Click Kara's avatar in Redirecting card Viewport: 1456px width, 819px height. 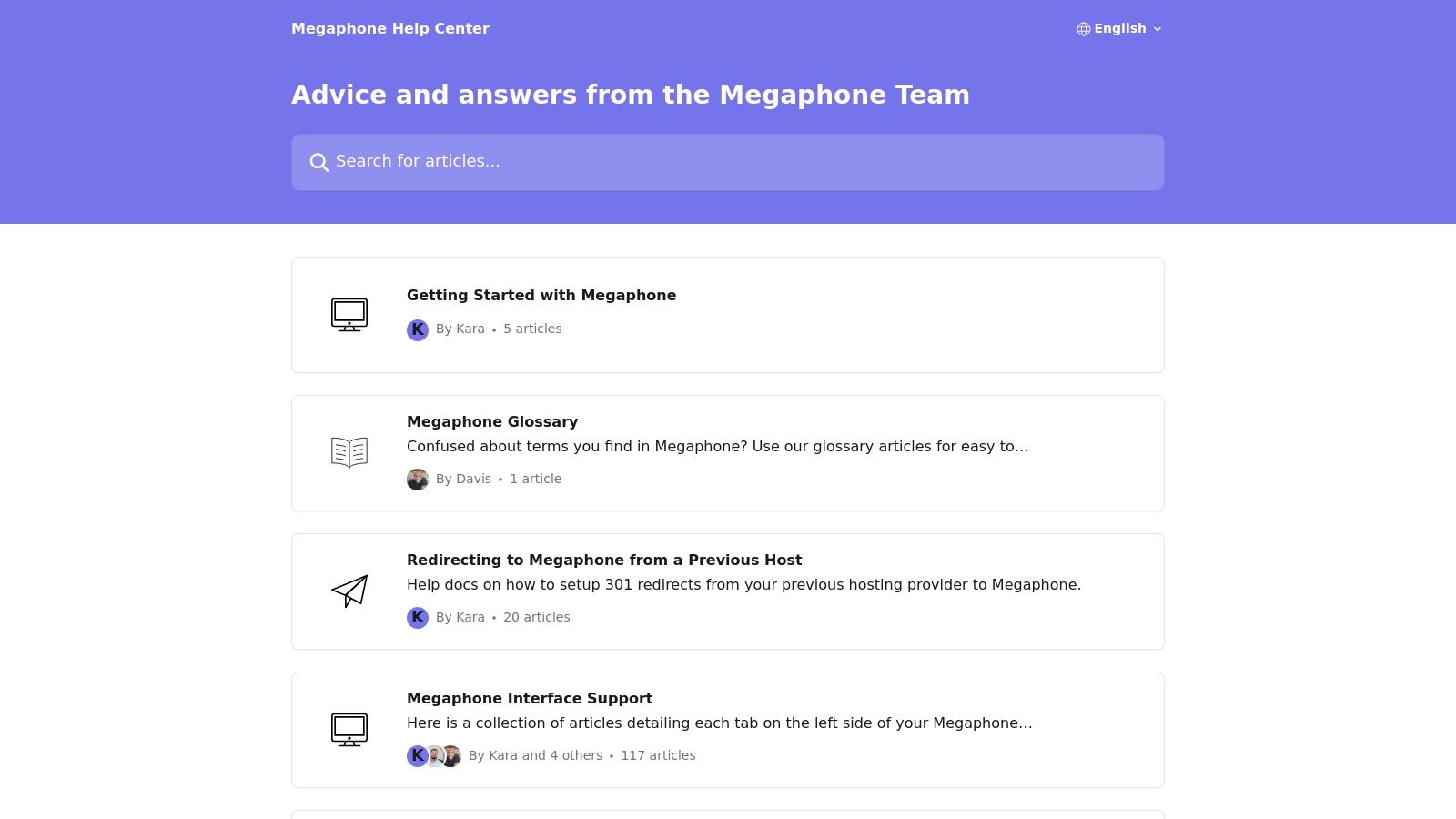(418, 617)
